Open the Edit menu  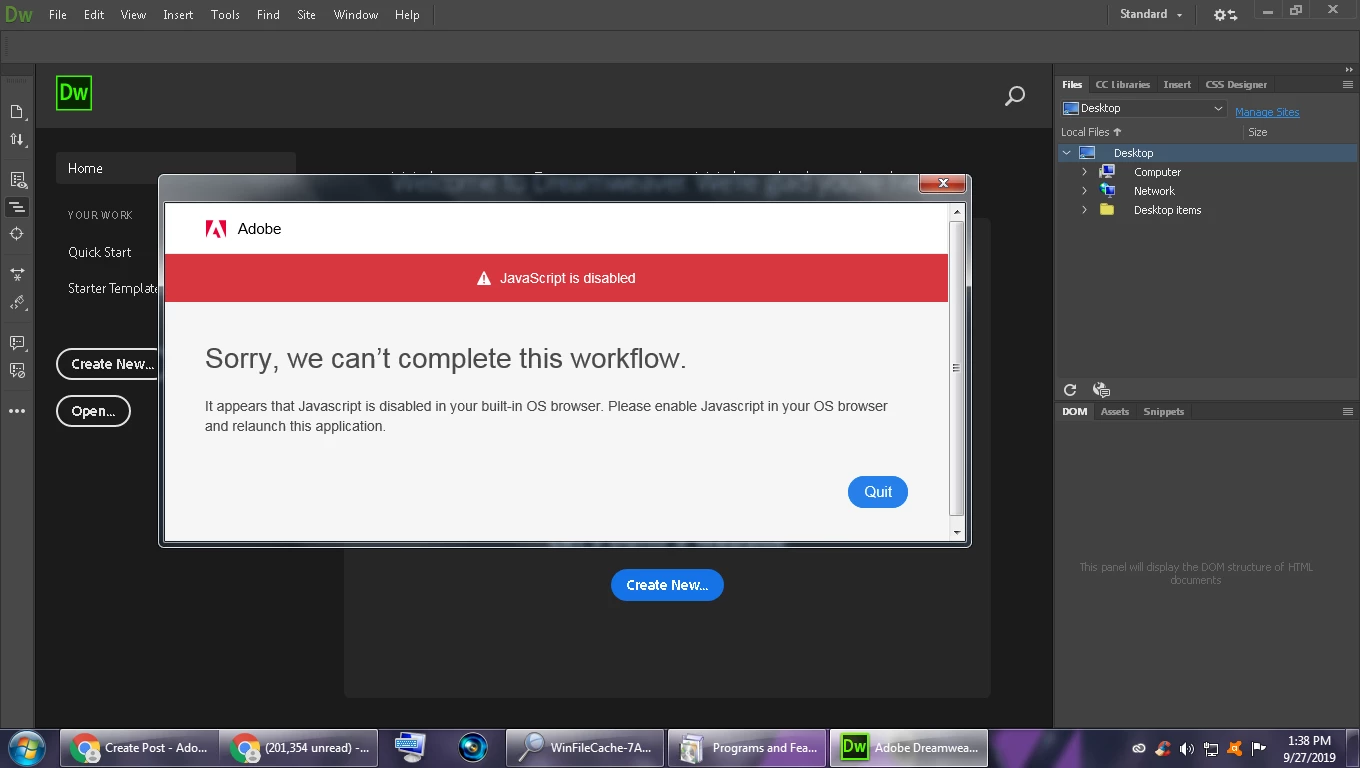coord(94,15)
